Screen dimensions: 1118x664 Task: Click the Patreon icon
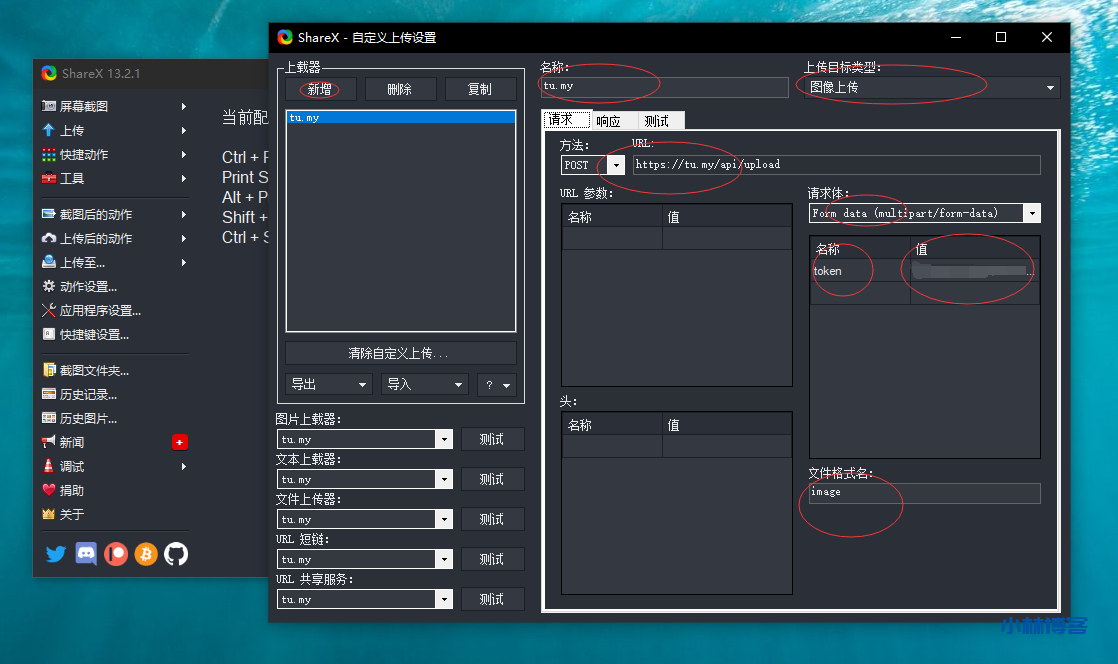[116, 554]
